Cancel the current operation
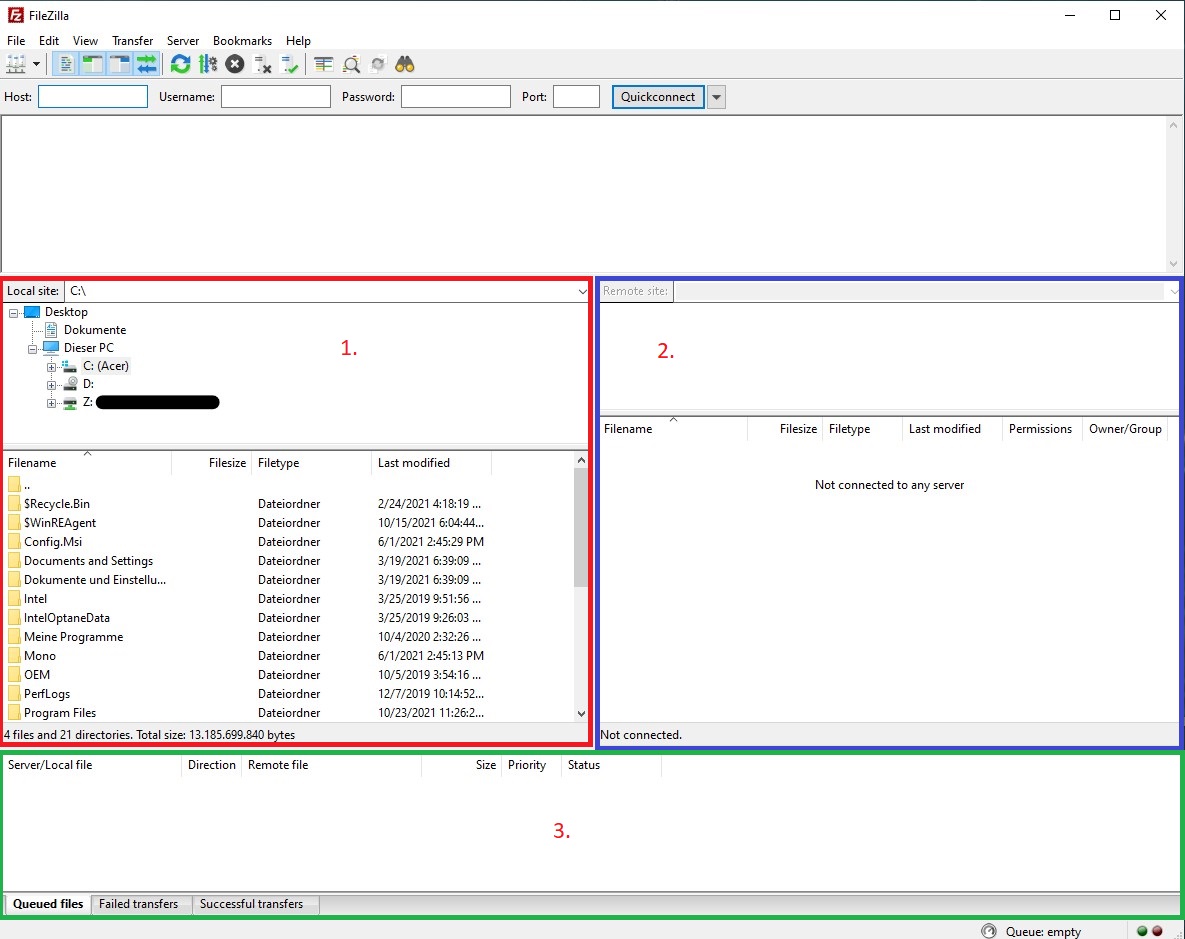This screenshot has width=1185, height=939. [x=235, y=64]
